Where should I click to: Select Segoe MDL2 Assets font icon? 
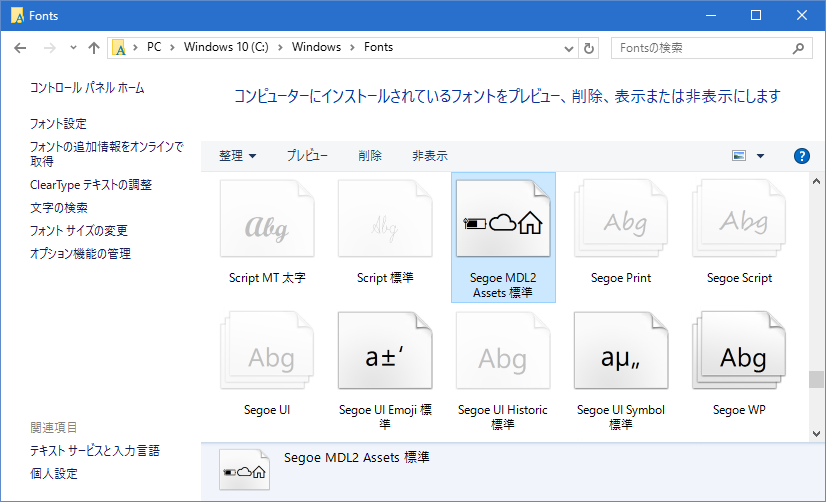point(503,219)
